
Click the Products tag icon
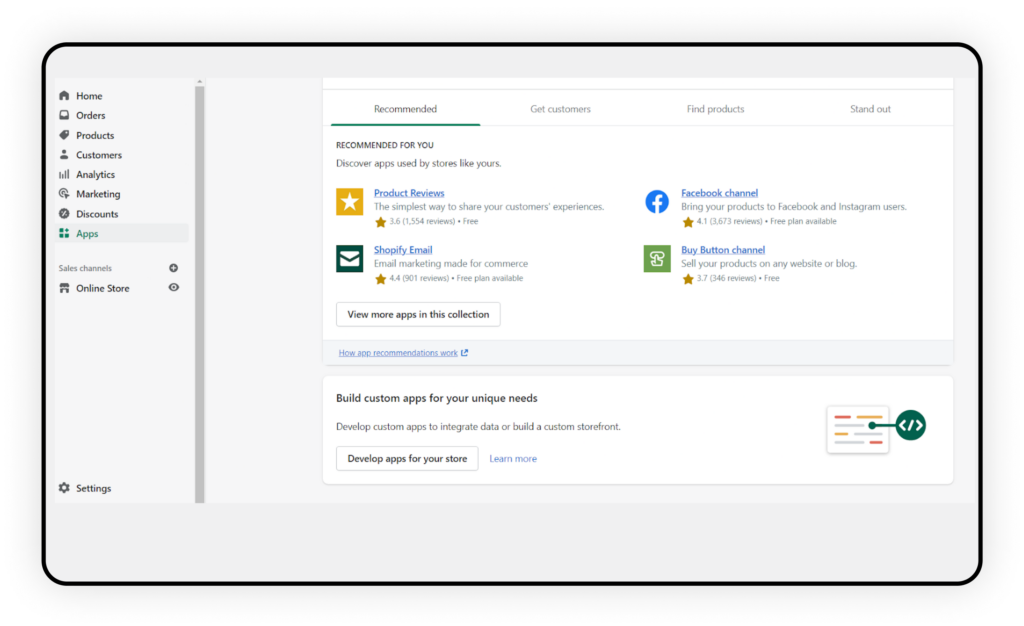point(64,135)
